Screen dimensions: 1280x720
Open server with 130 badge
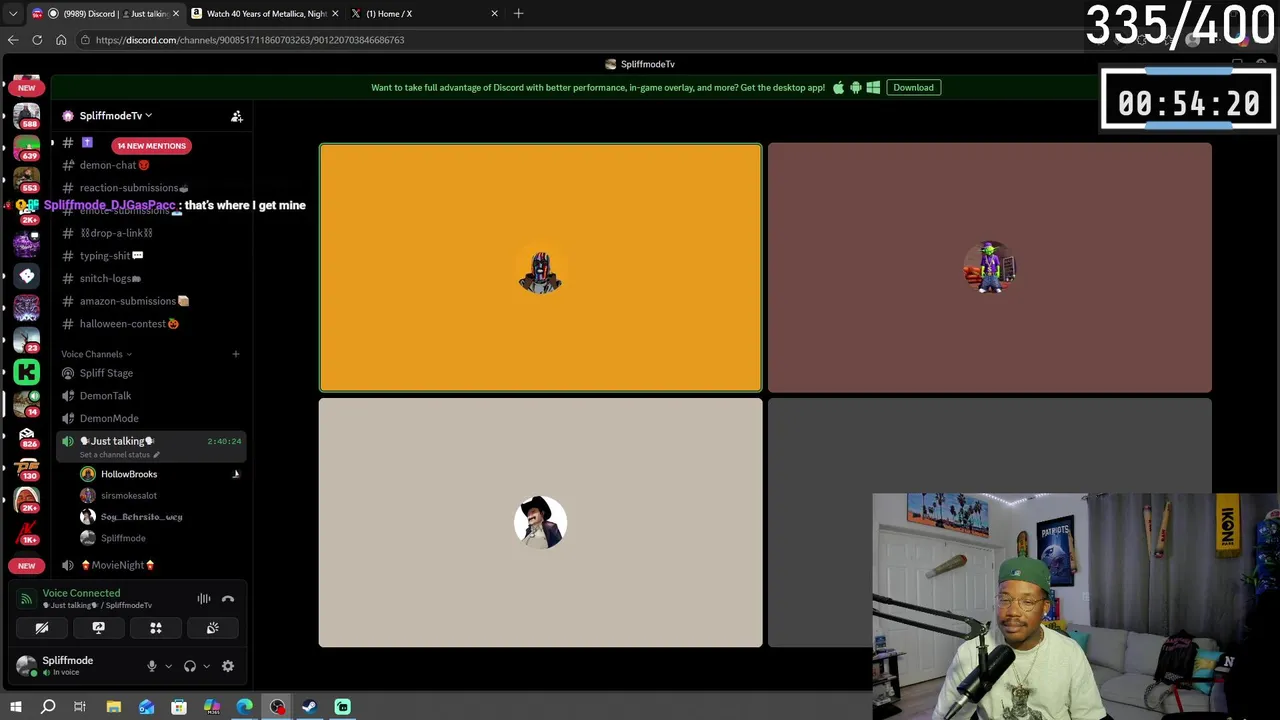click(x=27, y=468)
